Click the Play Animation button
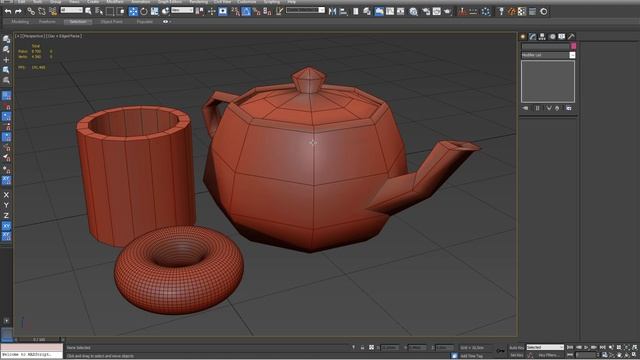This screenshot has width=640, height=360. (586, 347)
